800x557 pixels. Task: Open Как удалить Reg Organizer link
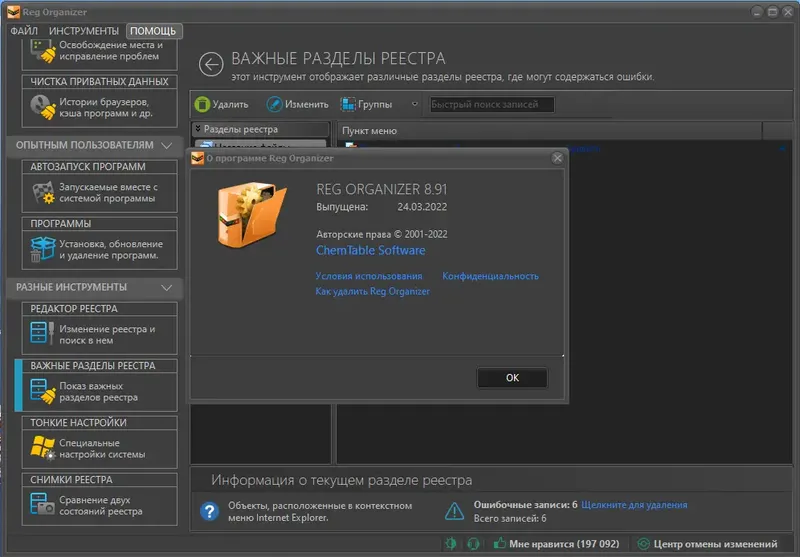(372, 291)
